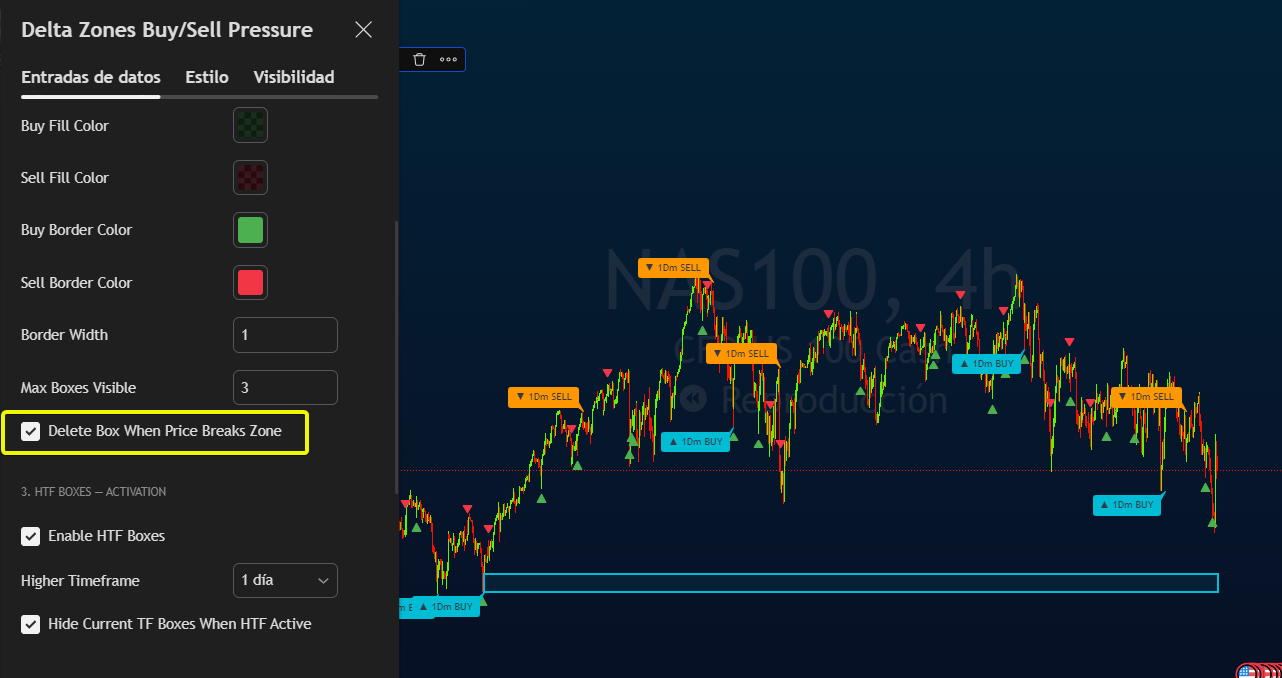Click the Sell Border Color label
1282x678 pixels.
(x=77, y=283)
